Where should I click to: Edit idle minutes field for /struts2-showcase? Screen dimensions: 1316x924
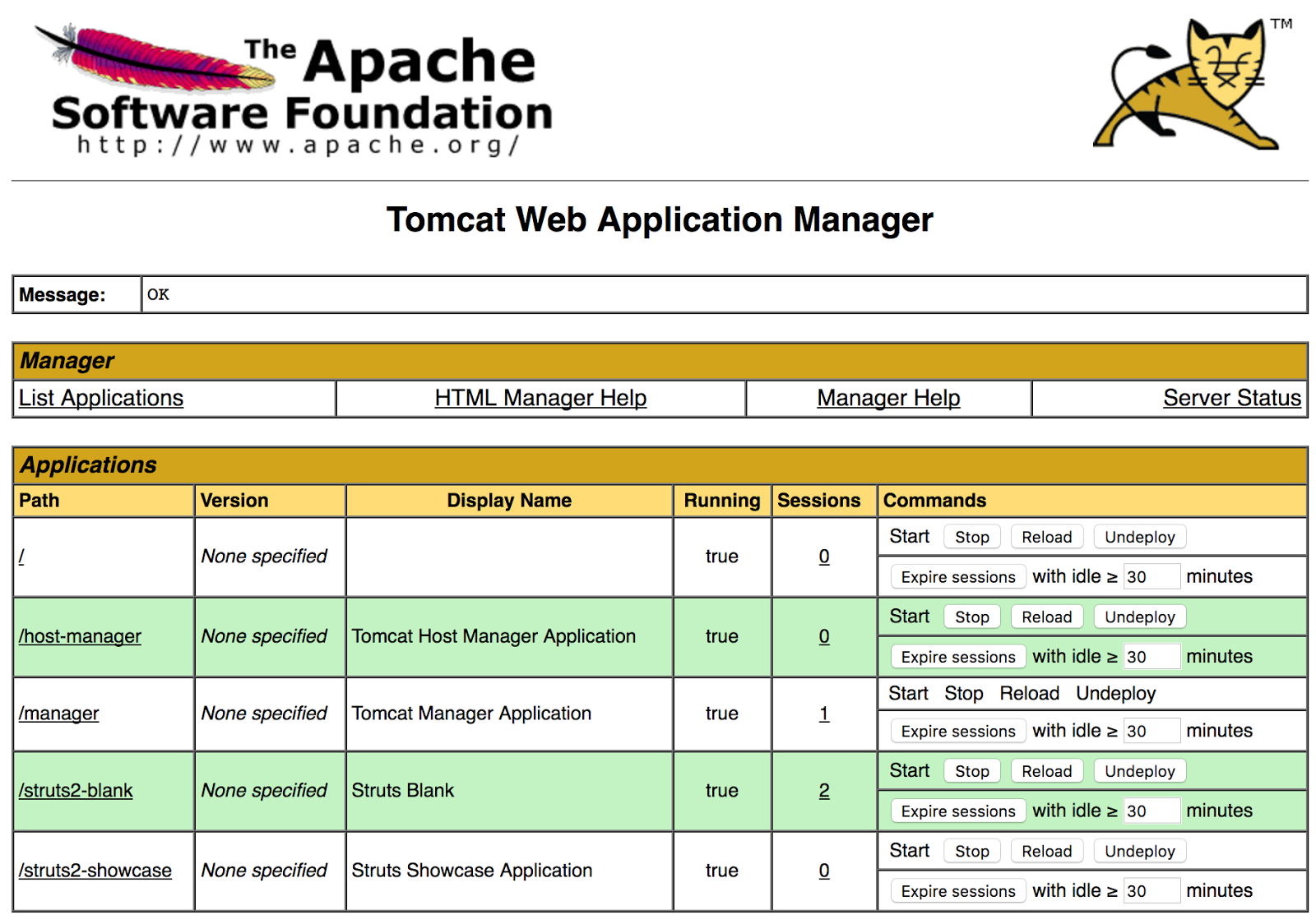1152,891
